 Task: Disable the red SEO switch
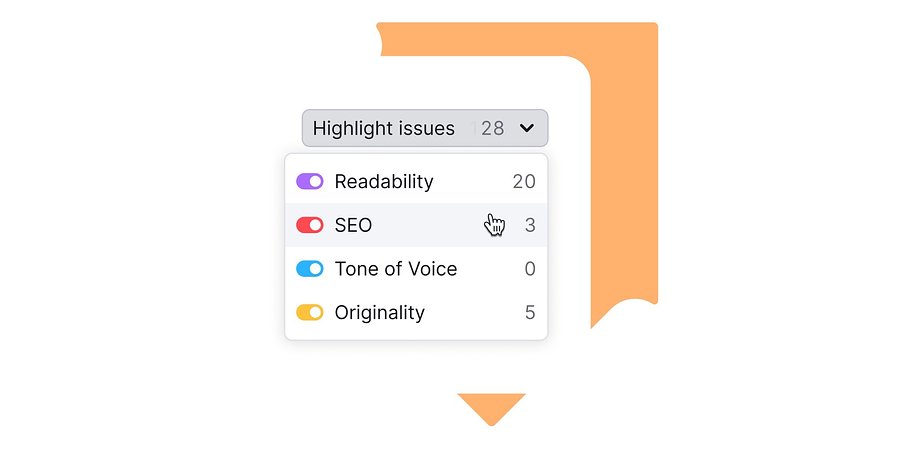tap(309, 225)
